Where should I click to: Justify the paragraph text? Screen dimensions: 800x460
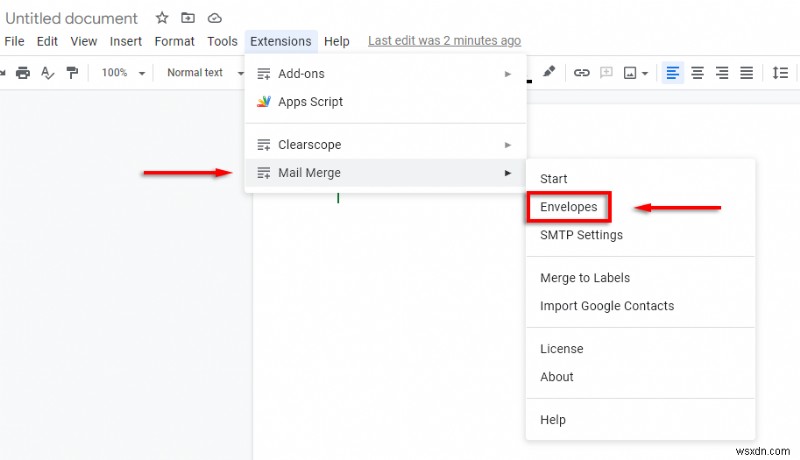[746, 73]
